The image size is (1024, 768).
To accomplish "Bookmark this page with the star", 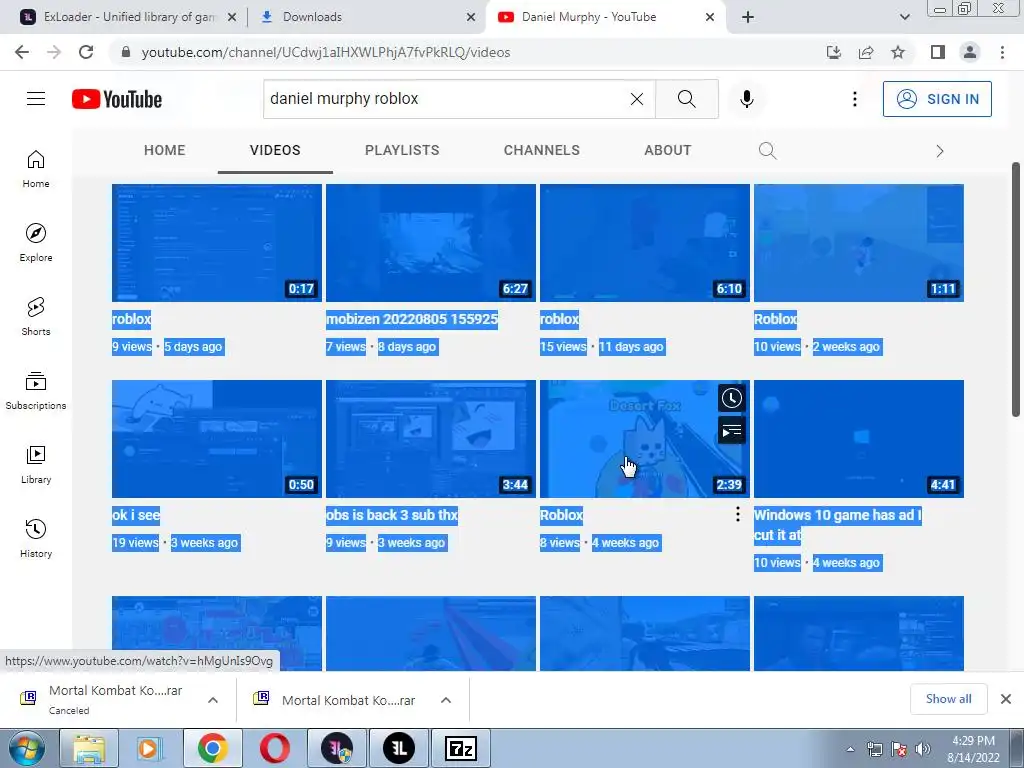I will (x=898, y=52).
